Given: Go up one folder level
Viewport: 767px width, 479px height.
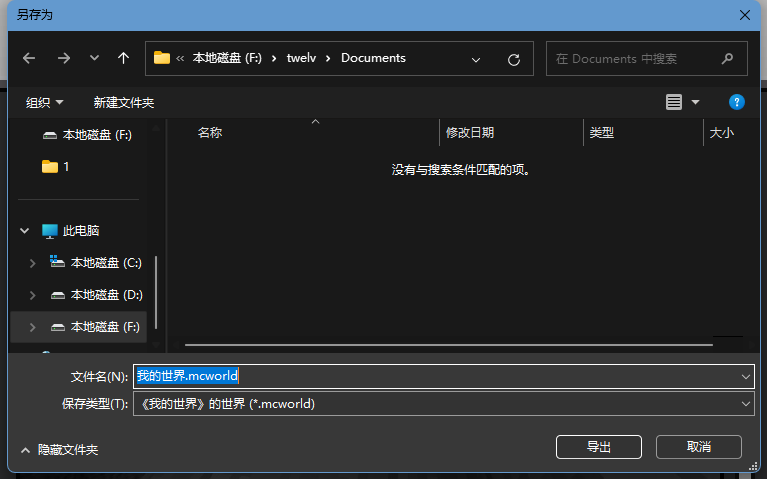Looking at the screenshot, I should pyautogui.click(x=123, y=59).
